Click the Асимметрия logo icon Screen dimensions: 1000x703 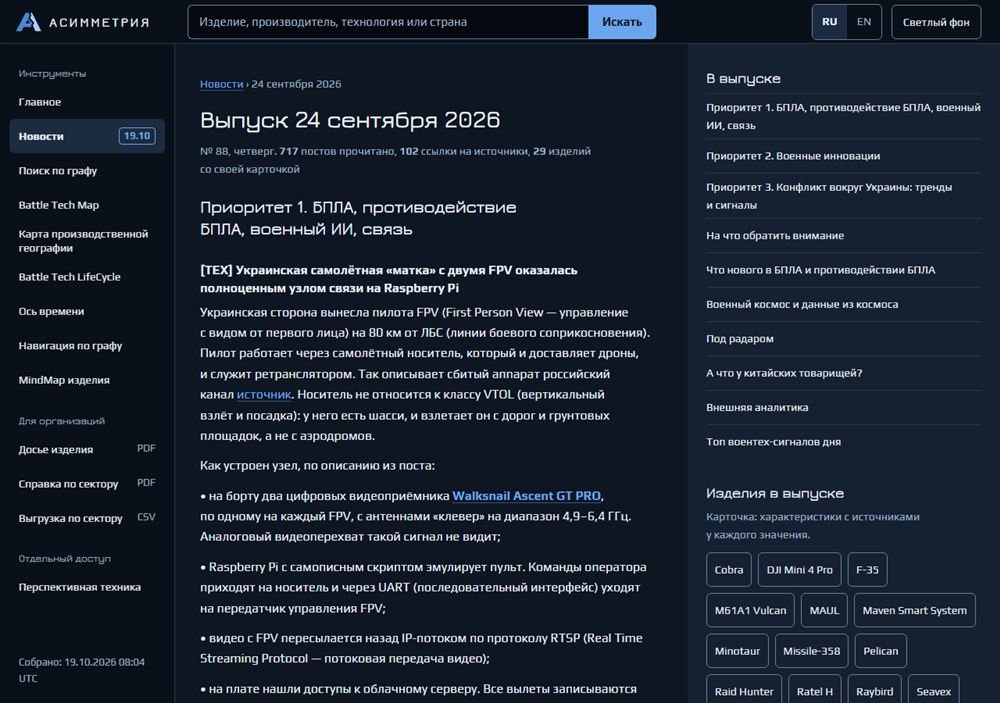tap(28, 22)
